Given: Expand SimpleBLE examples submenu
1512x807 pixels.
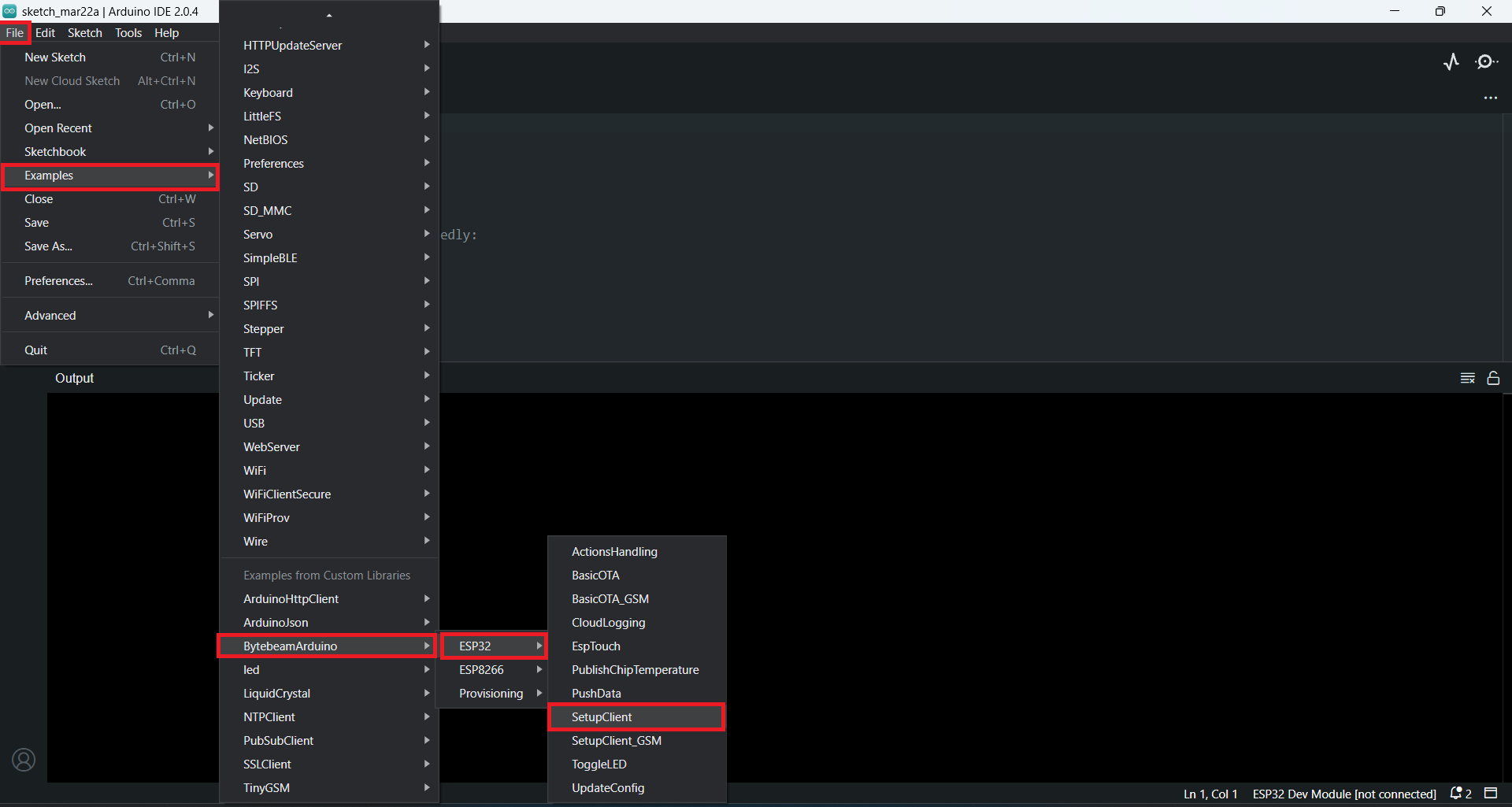Looking at the screenshot, I should coord(328,258).
